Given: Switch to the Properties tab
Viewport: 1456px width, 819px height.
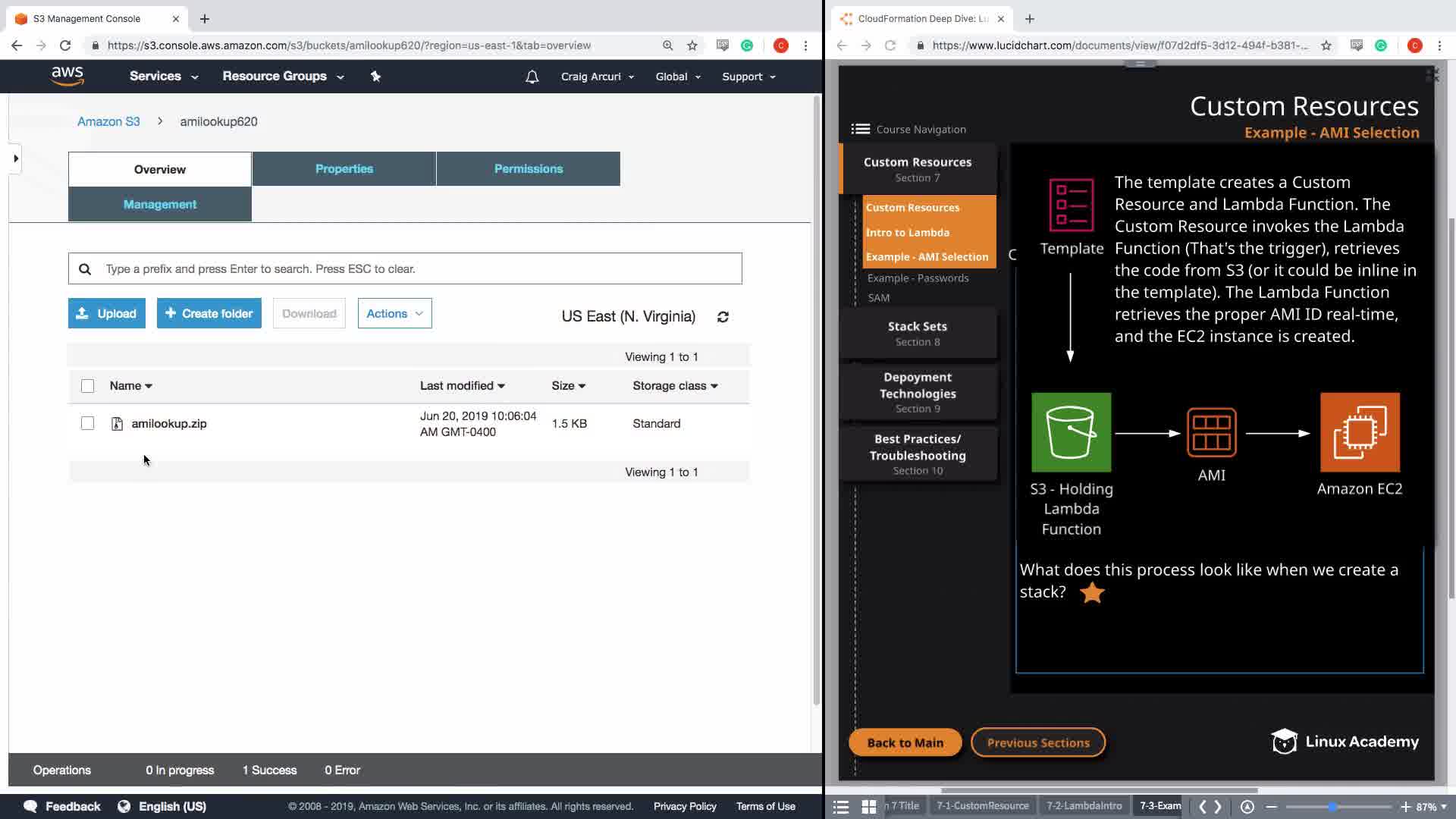Looking at the screenshot, I should coord(344,168).
